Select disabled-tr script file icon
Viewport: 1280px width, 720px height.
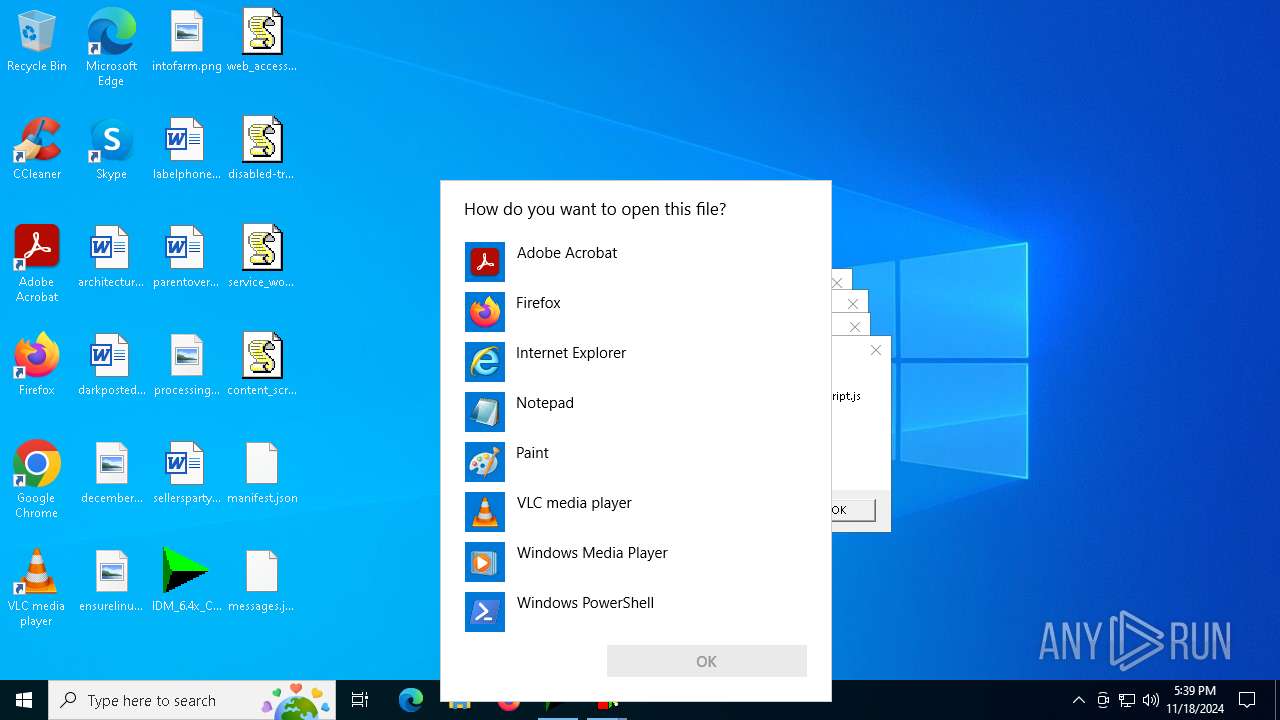coord(262,150)
